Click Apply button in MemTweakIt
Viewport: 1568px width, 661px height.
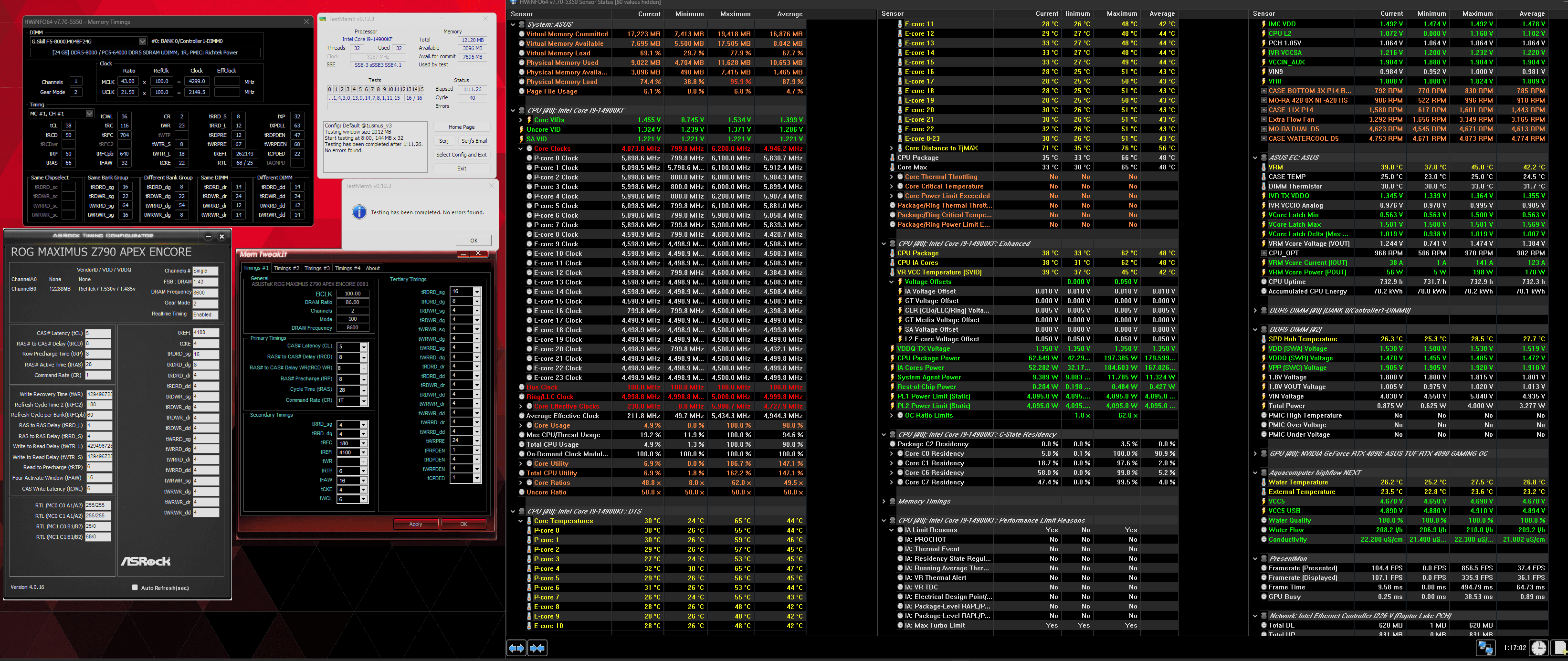pos(416,524)
